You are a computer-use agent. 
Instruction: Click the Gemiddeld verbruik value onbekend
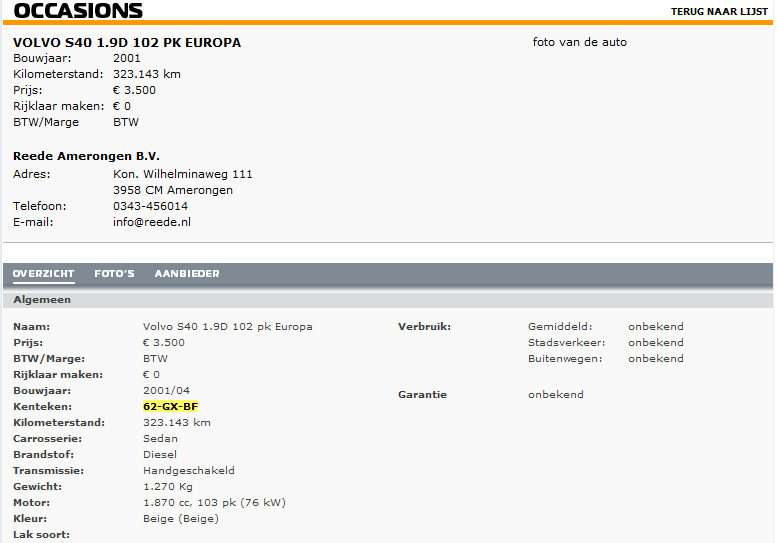(x=656, y=327)
